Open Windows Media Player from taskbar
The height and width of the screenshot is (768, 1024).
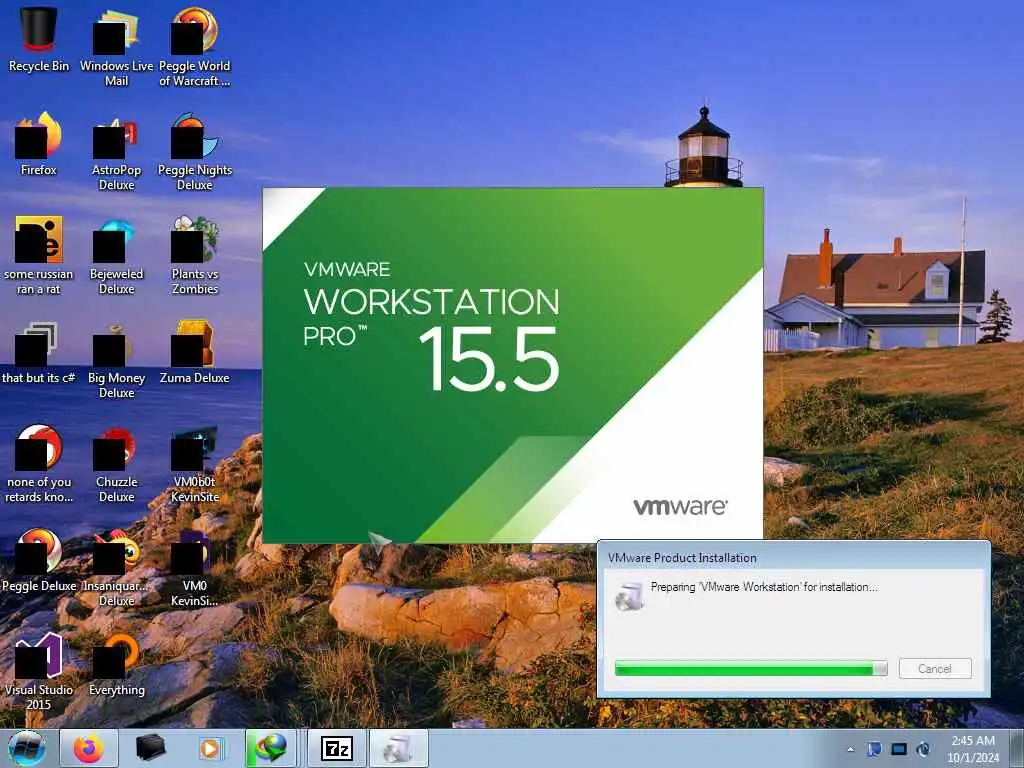point(210,748)
